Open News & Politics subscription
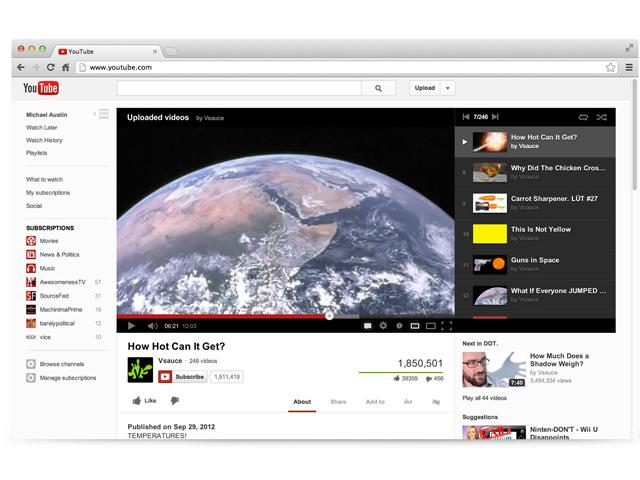This screenshot has width=640, height=480. (59, 254)
